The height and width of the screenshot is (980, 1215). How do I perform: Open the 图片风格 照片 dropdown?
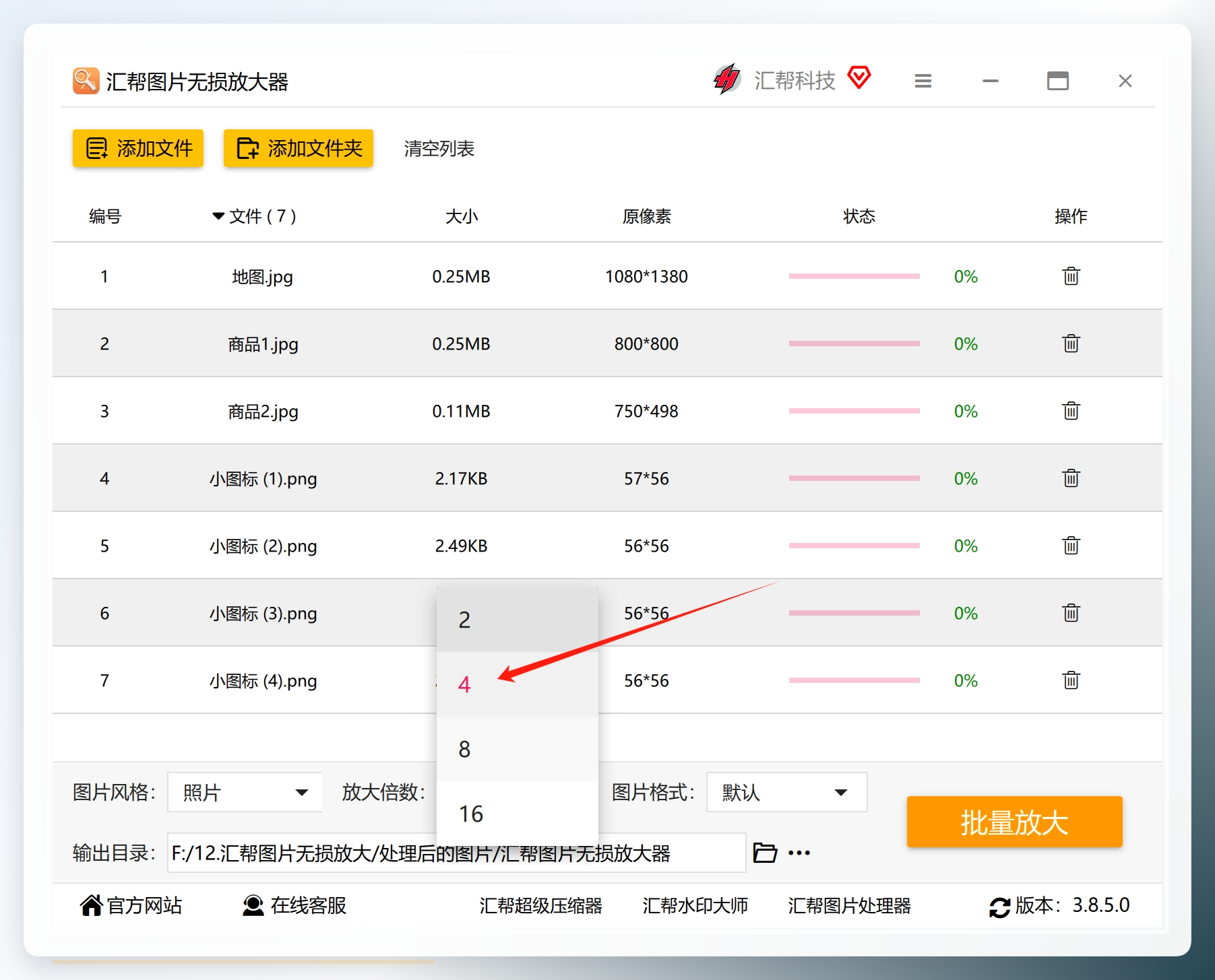(245, 792)
